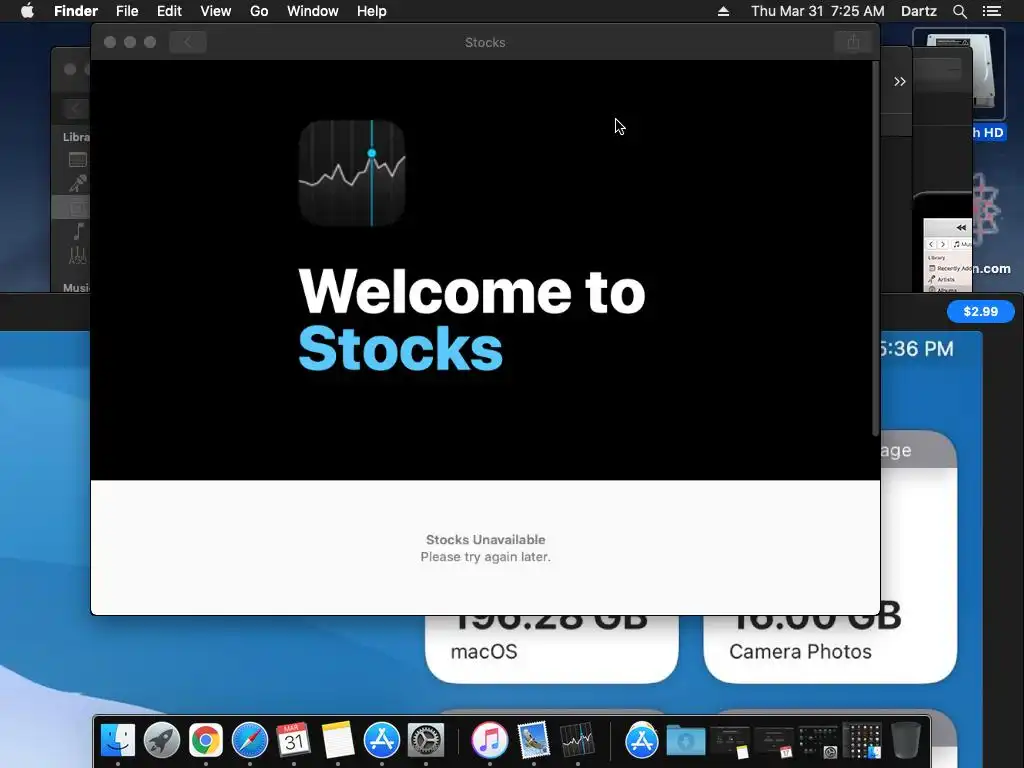Open the Finder menu in menu bar

(x=76, y=11)
